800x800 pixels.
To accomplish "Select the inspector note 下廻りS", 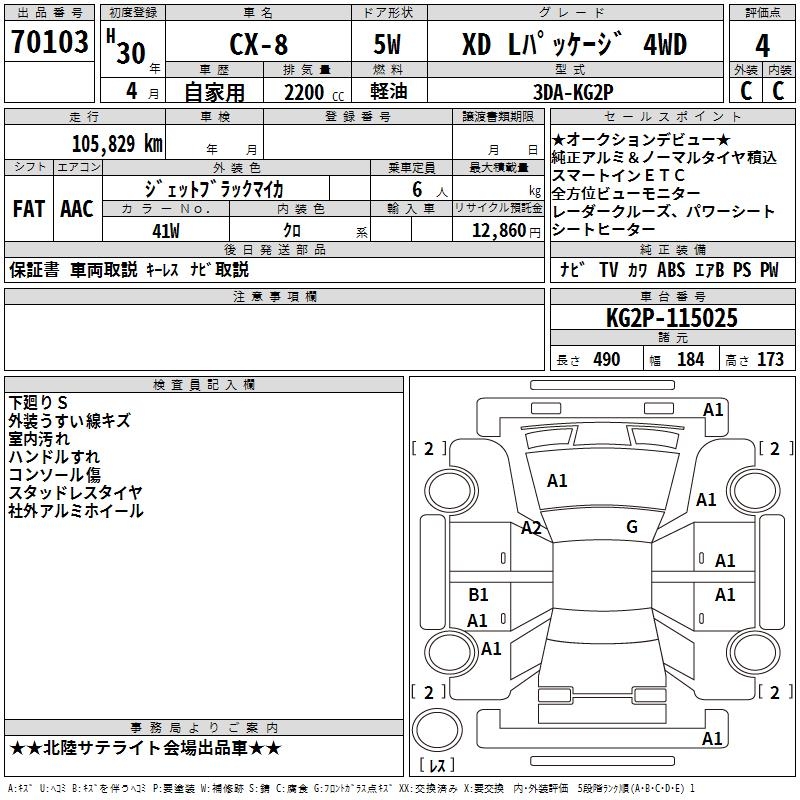I will tap(38, 403).
